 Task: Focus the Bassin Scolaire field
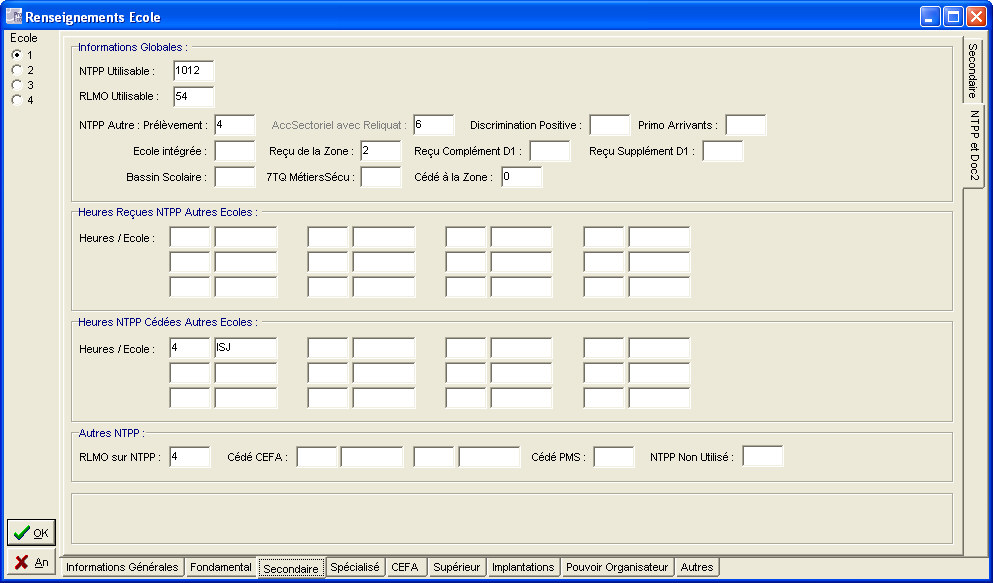(234, 177)
